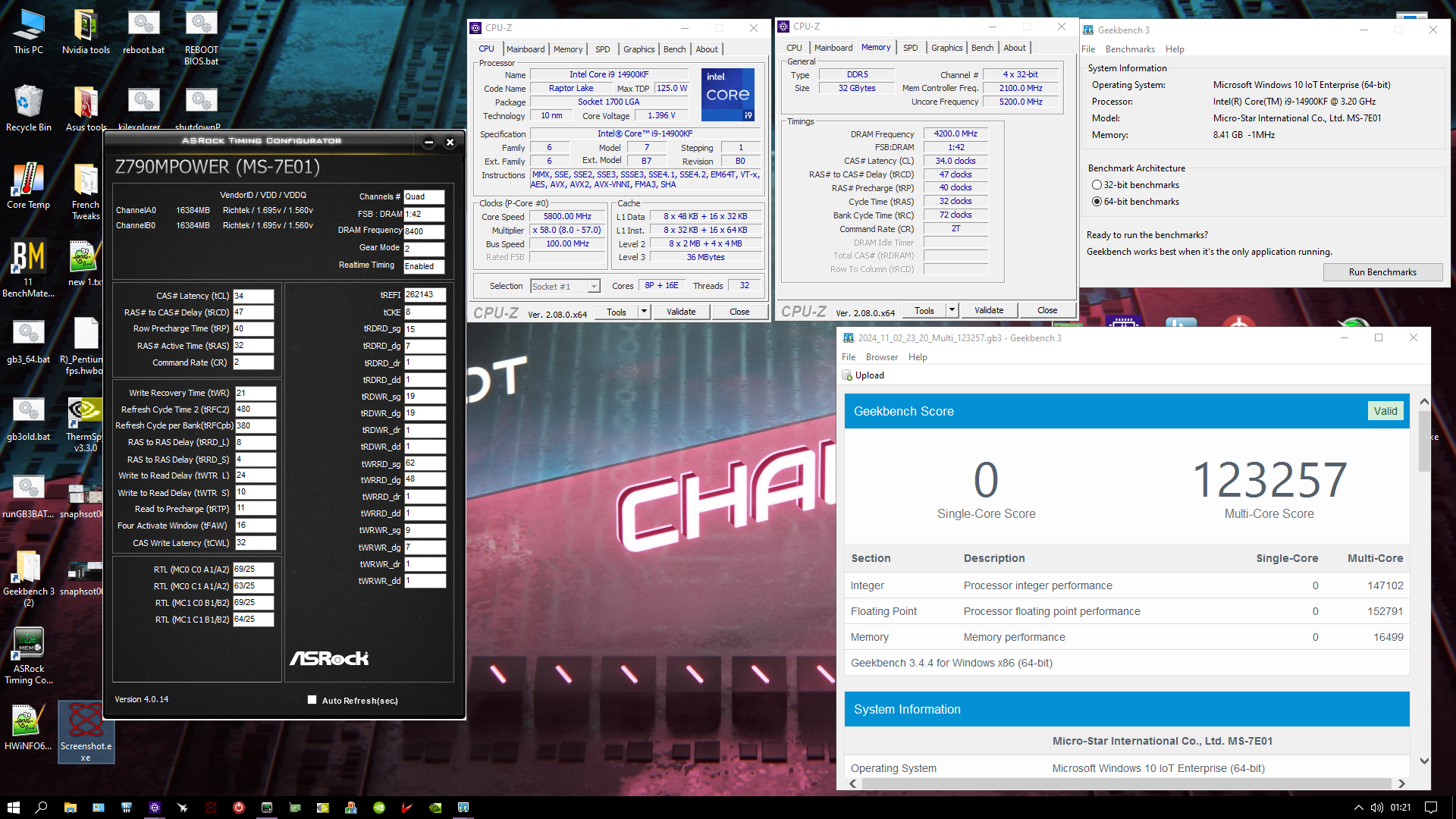Click the Valid badge in Geekbench Score
1456x819 pixels.
point(1385,411)
